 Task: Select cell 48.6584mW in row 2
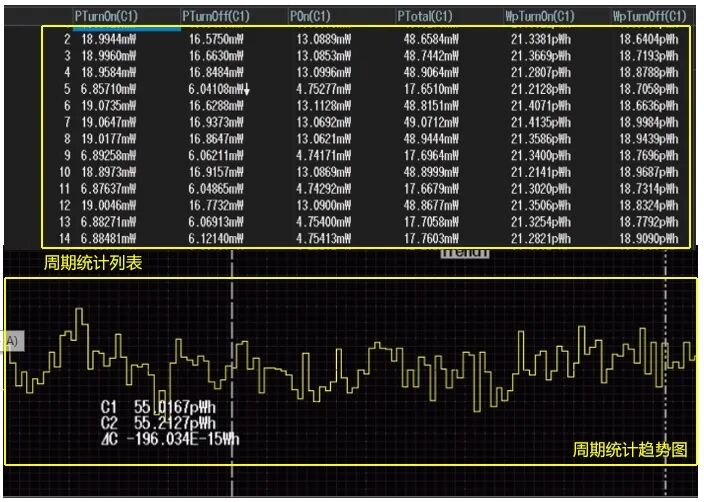(431, 40)
